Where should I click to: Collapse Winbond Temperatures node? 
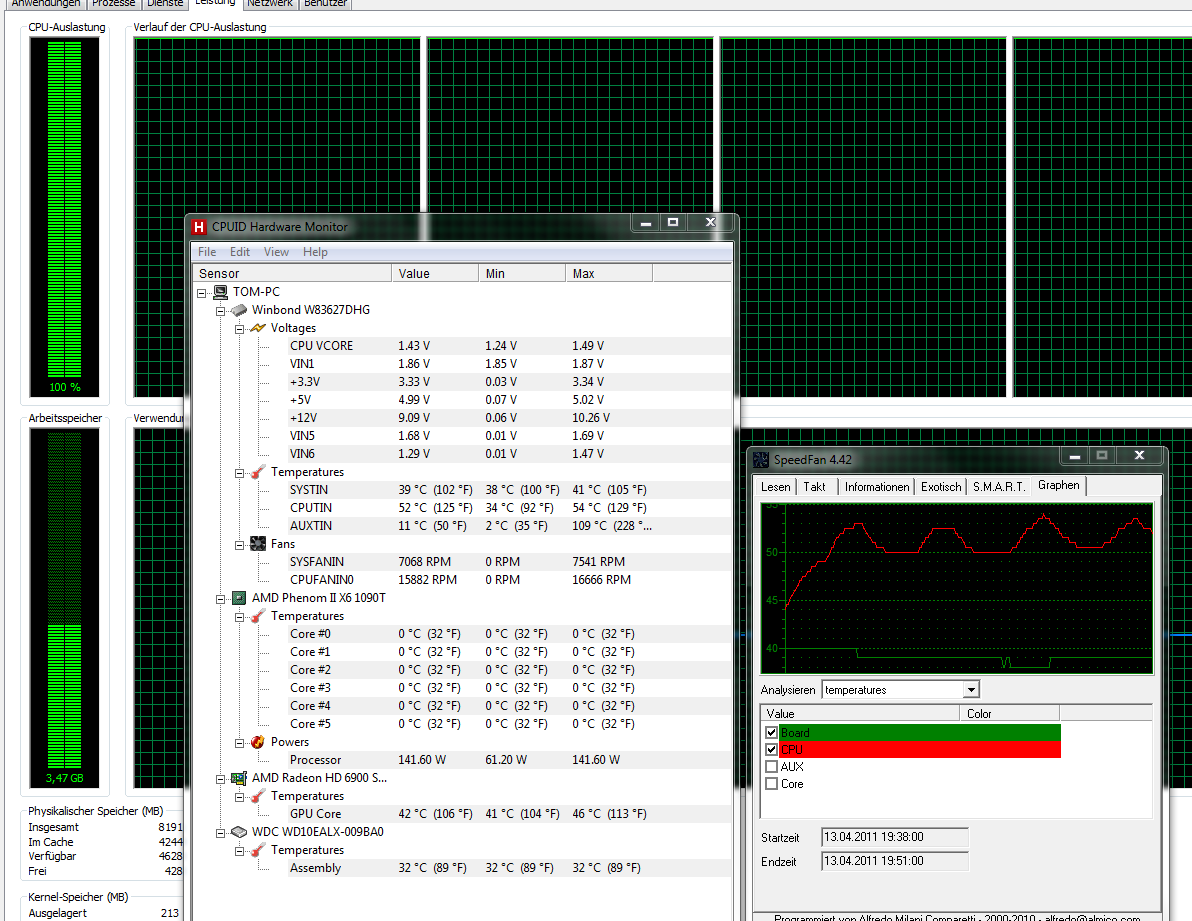click(x=239, y=473)
